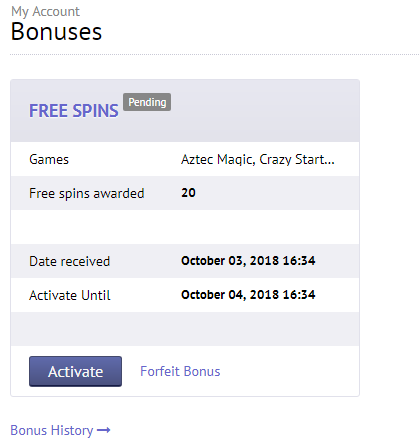Click the Free spins awarded label
The image size is (419, 444).
pos(87,193)
